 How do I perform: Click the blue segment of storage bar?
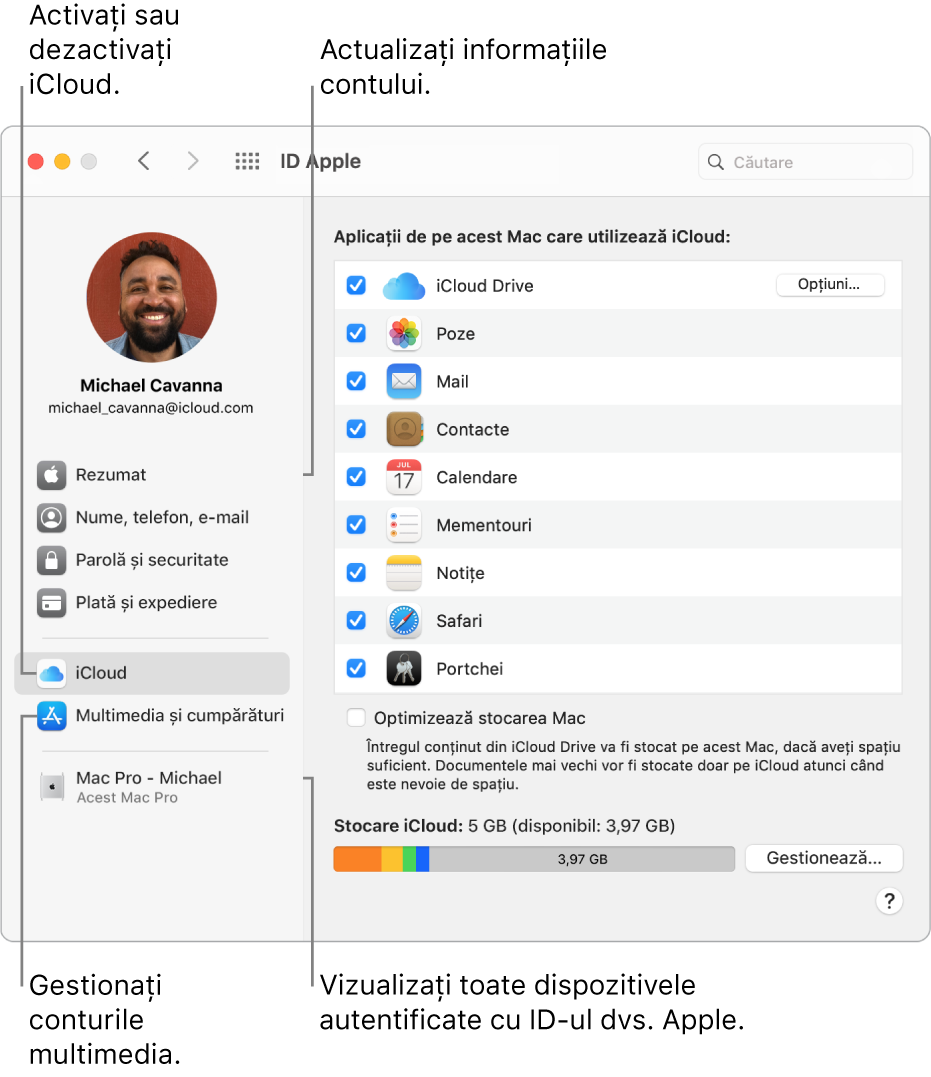423,859
